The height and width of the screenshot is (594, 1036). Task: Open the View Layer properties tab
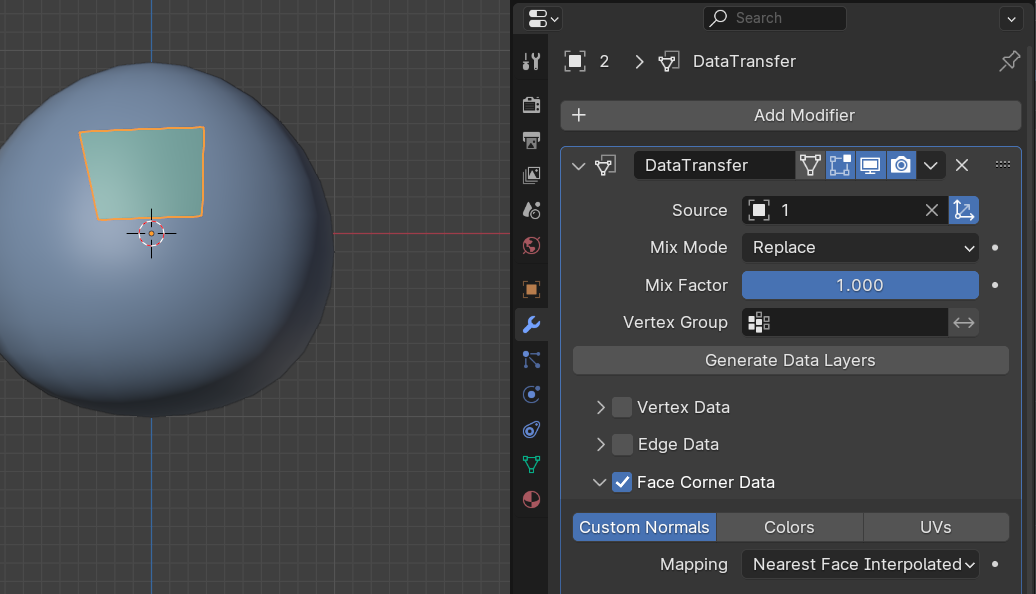531,175
